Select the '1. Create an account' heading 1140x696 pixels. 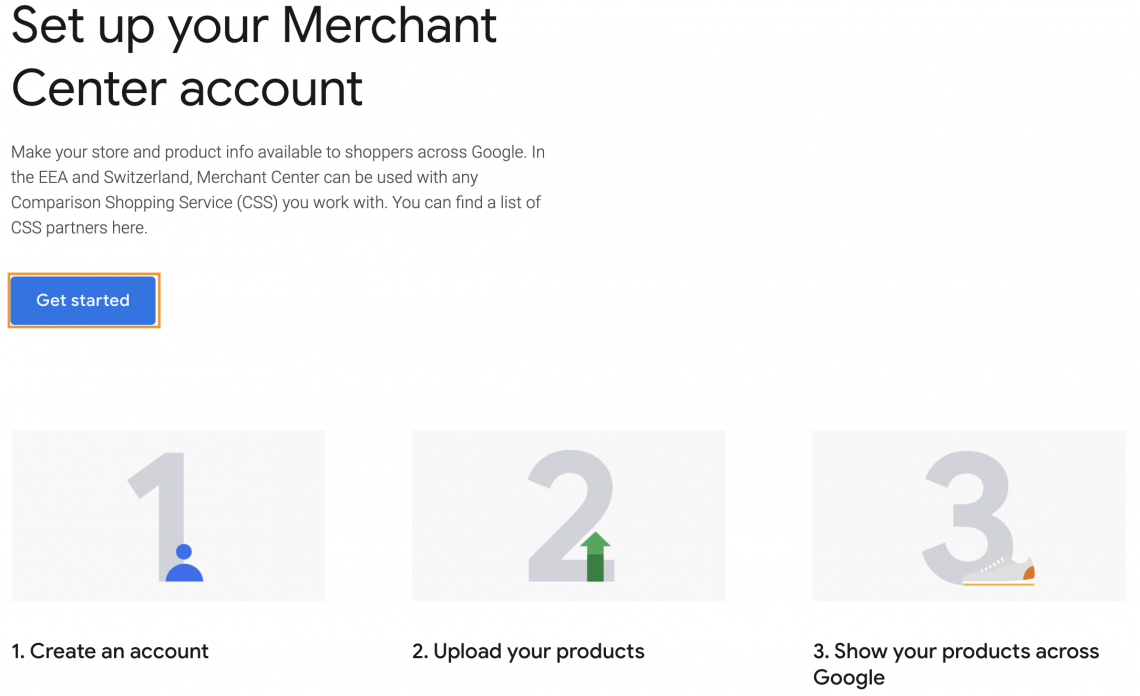point(110,652)
